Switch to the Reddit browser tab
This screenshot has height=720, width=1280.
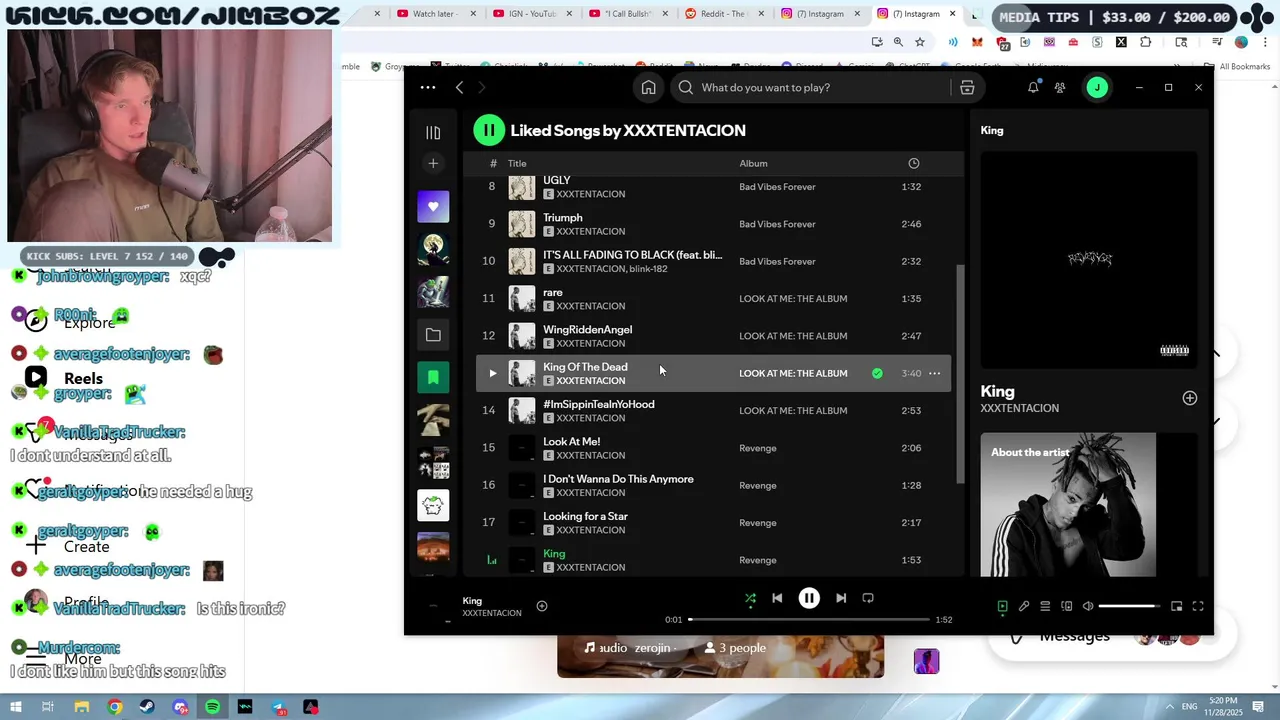click(725, 14)
